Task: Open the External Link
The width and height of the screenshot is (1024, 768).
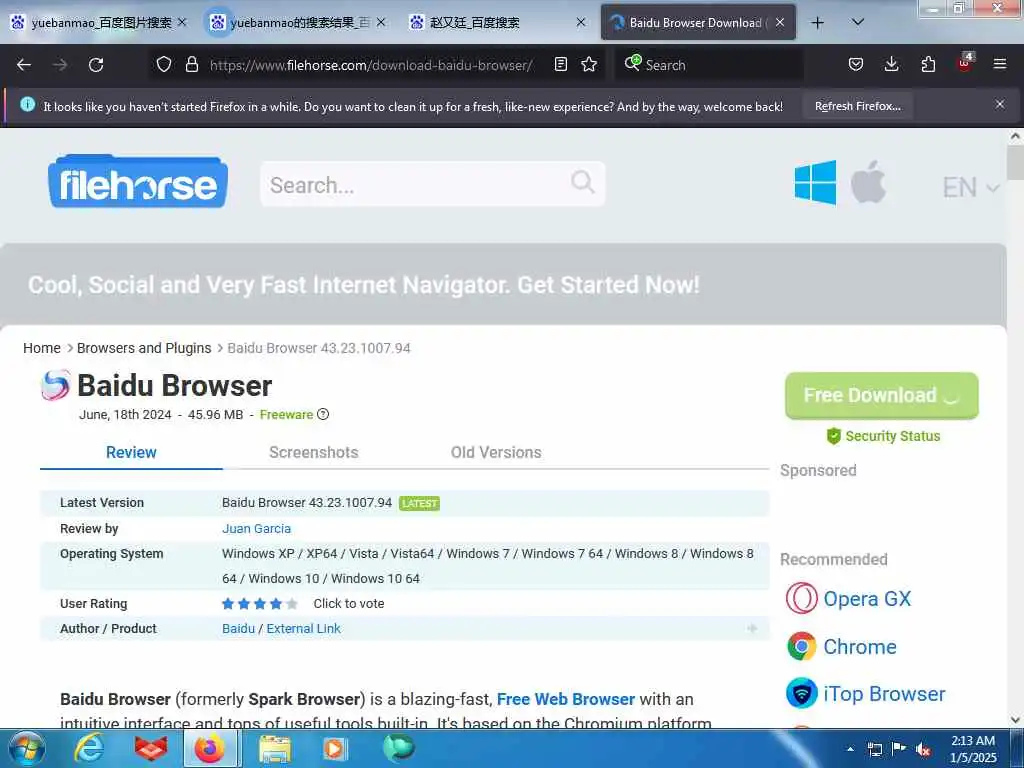Action: tap(304, 628)
